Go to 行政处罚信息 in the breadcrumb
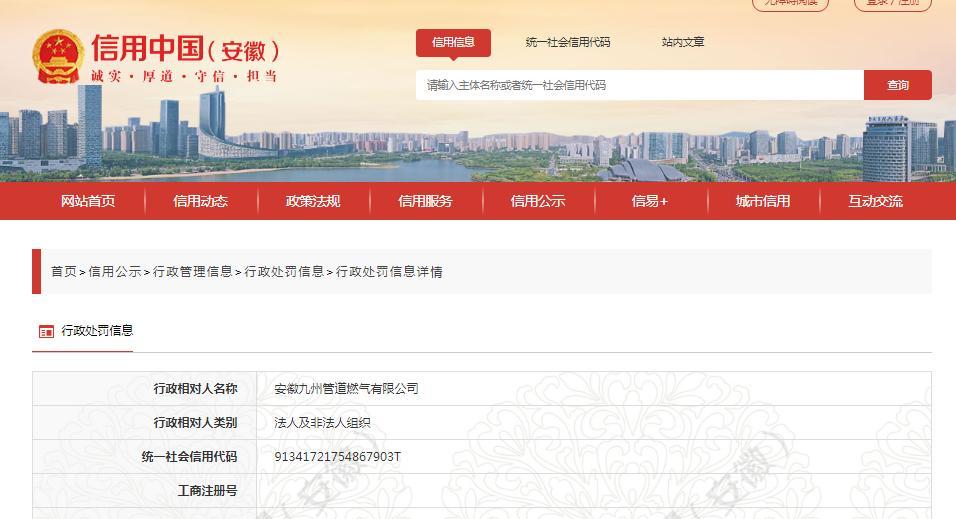This screenshot has width=956, height=519. [284, 271]
